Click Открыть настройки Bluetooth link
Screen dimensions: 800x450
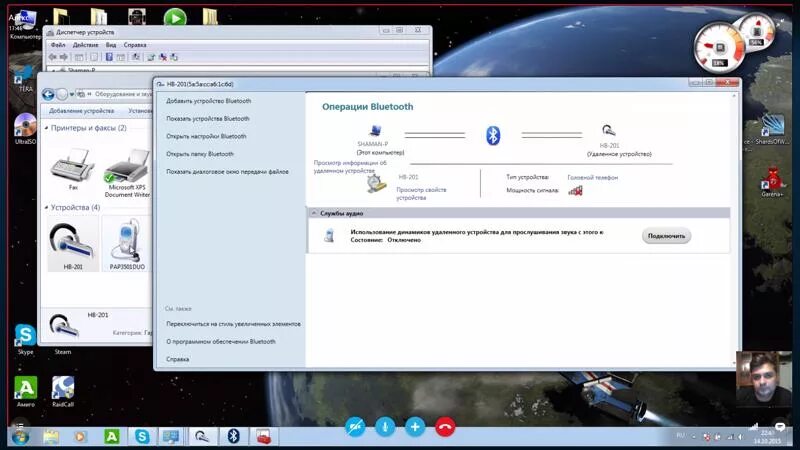click(x=206, y=136)
